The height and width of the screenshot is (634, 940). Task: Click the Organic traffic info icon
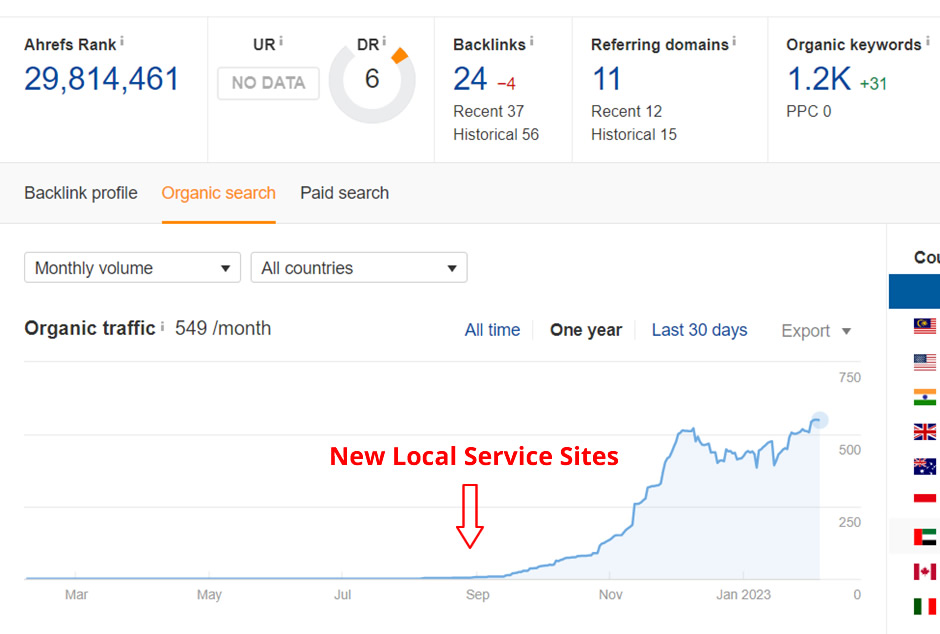(x=162, y=327)
